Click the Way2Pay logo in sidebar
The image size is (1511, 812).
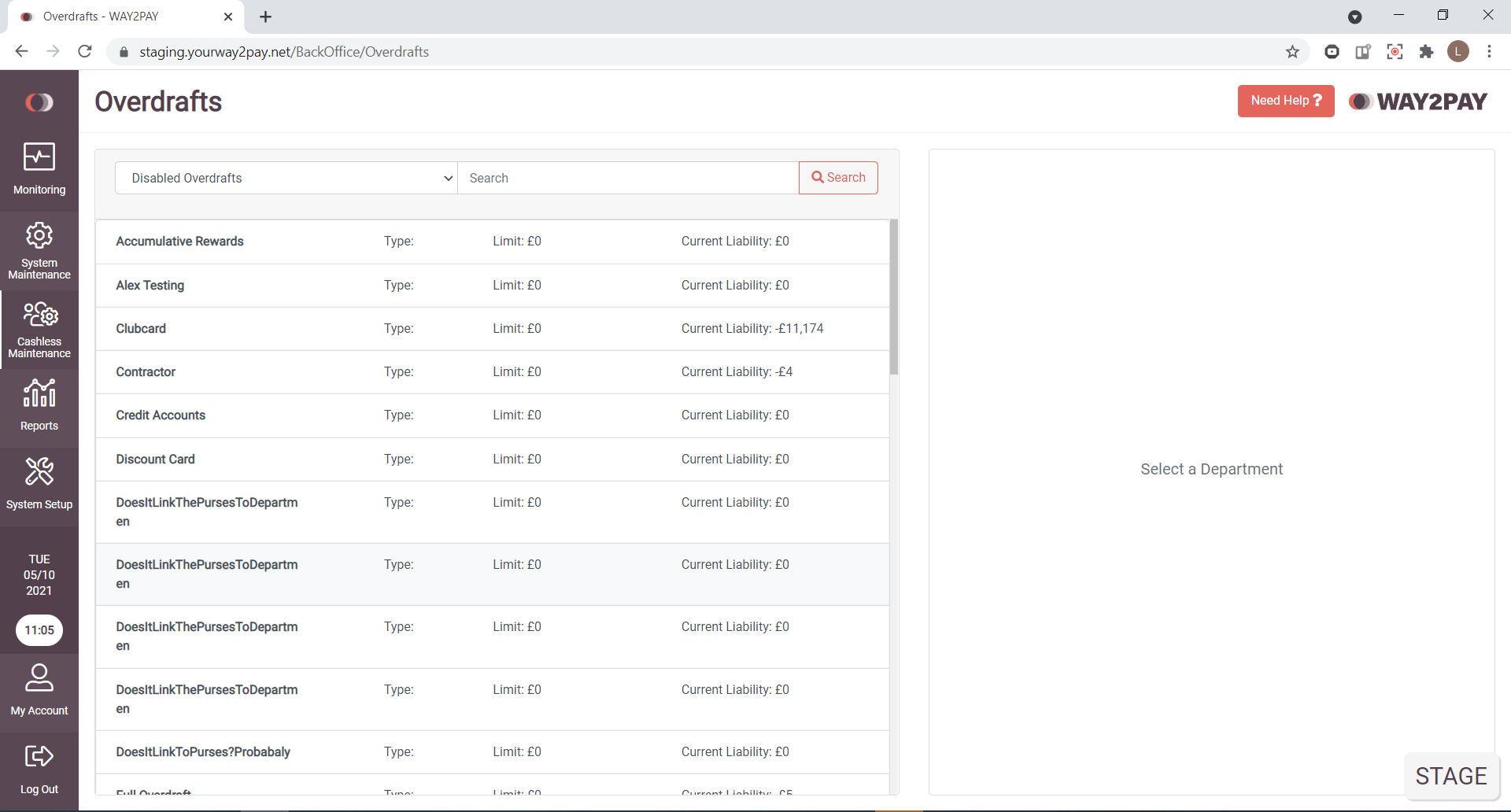(x=39, y=102)
